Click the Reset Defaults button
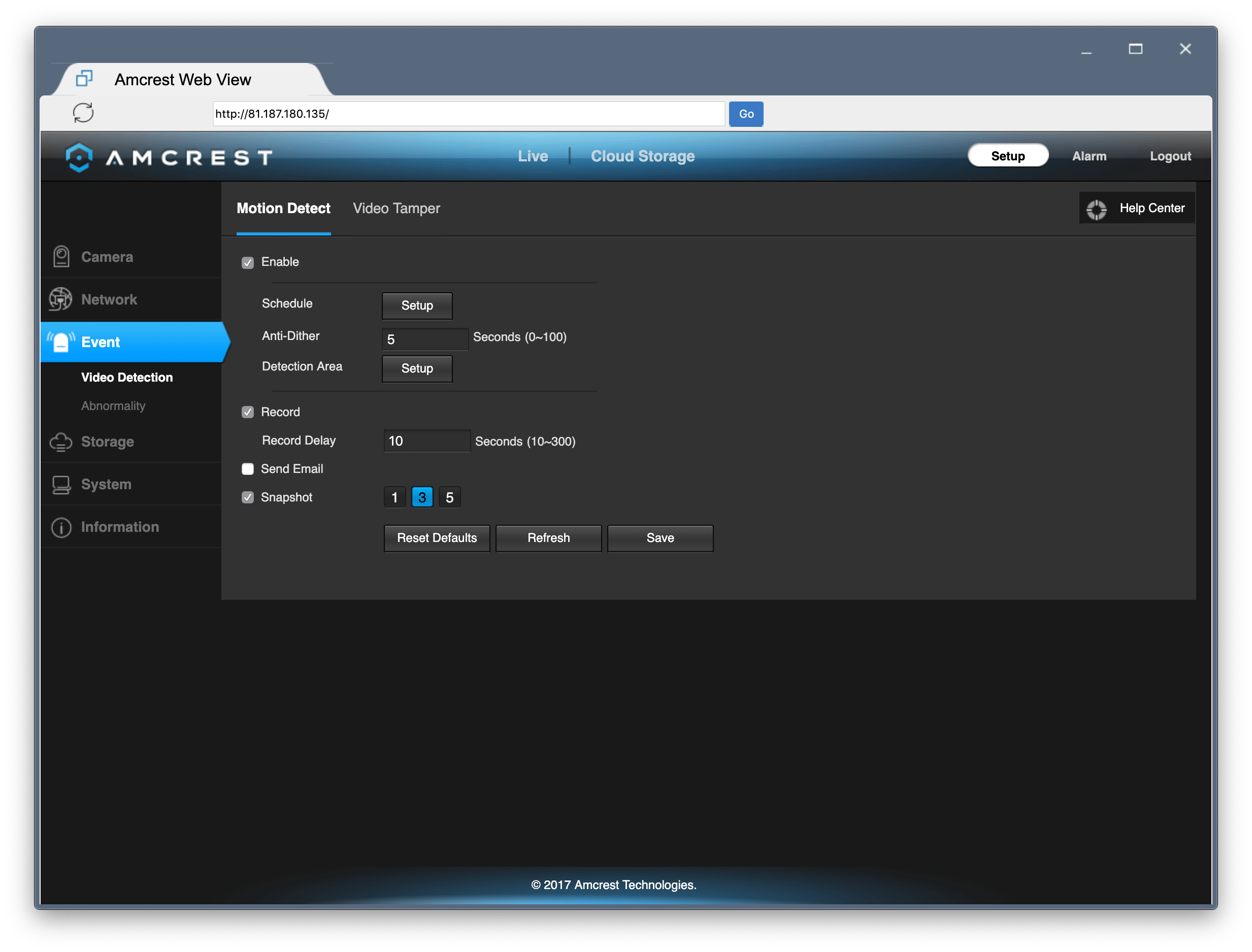The image size is (1252, 952). [436, 538]
